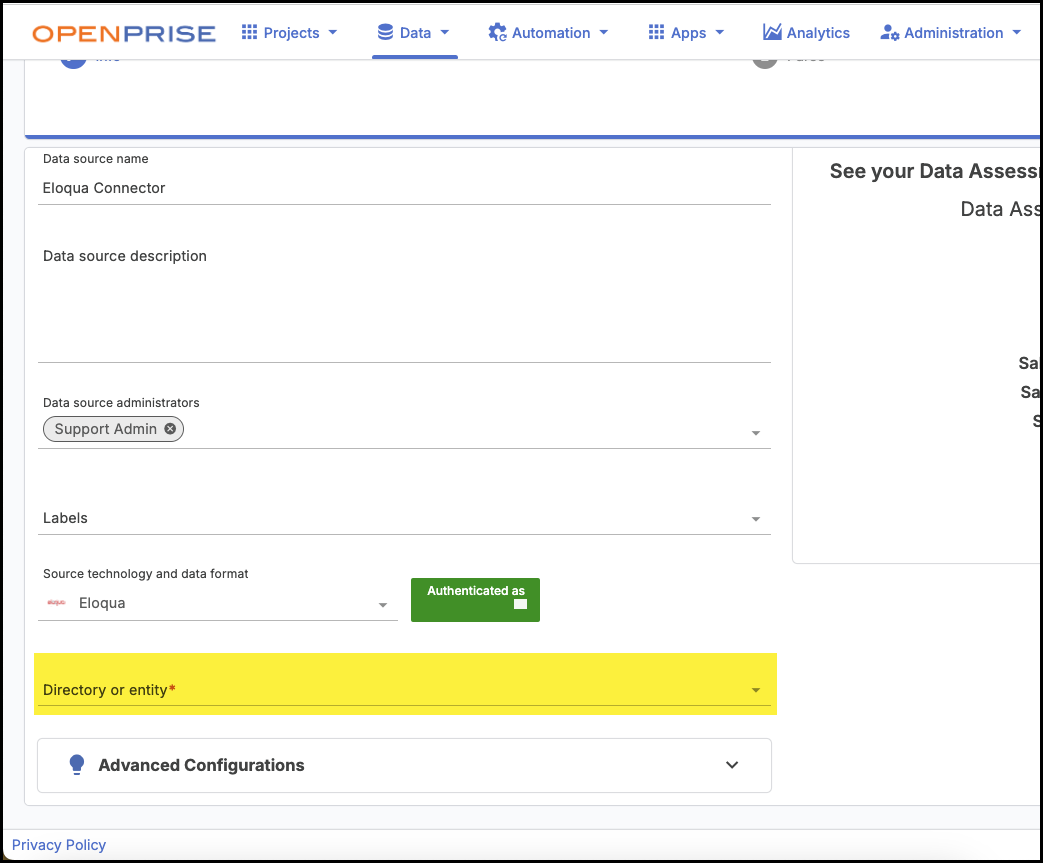Open the Data menu
This screenshot has height=863, width=1043.
point(414,33)
